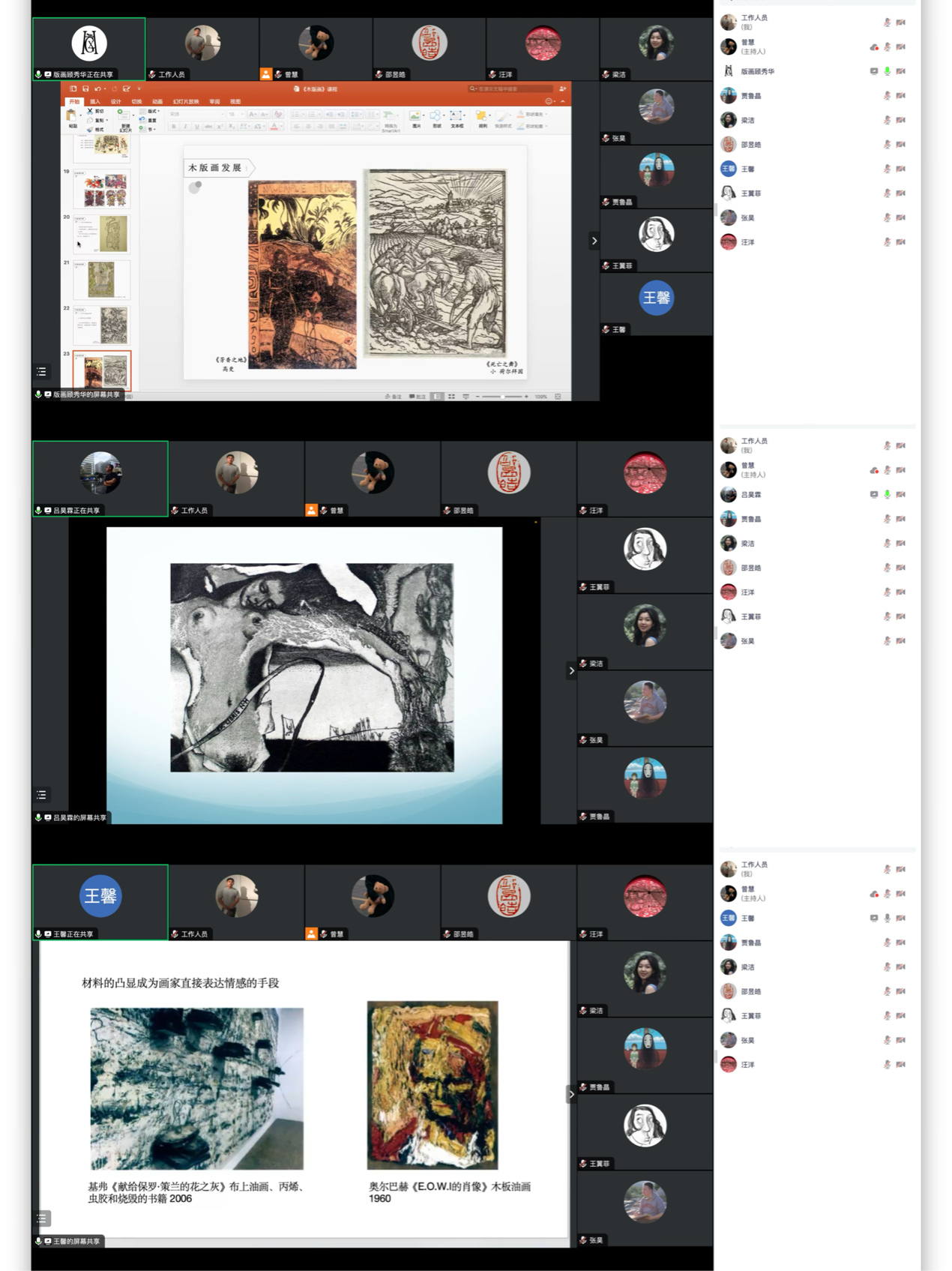Switch to the 幻灯片放映 ribbon tab

pos(185,101)
